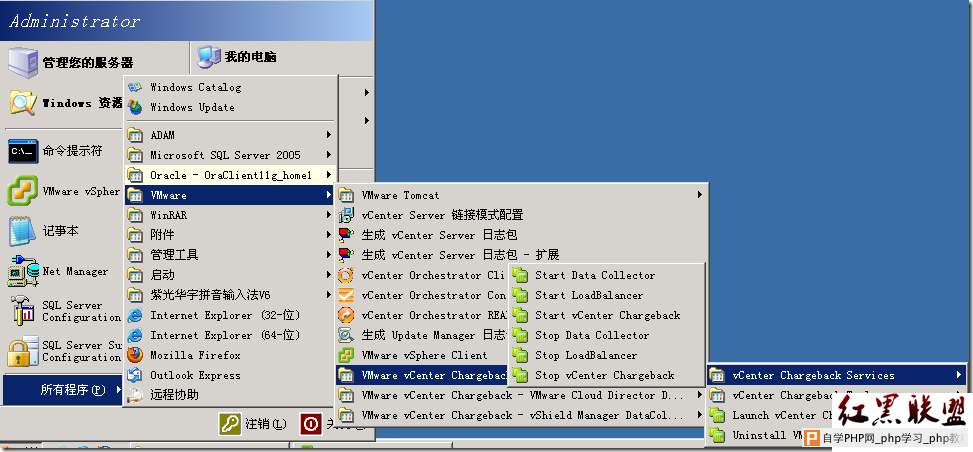Open VMware vCenter Chargeback - VMware Cloud Director entry

tap(521, 395)
